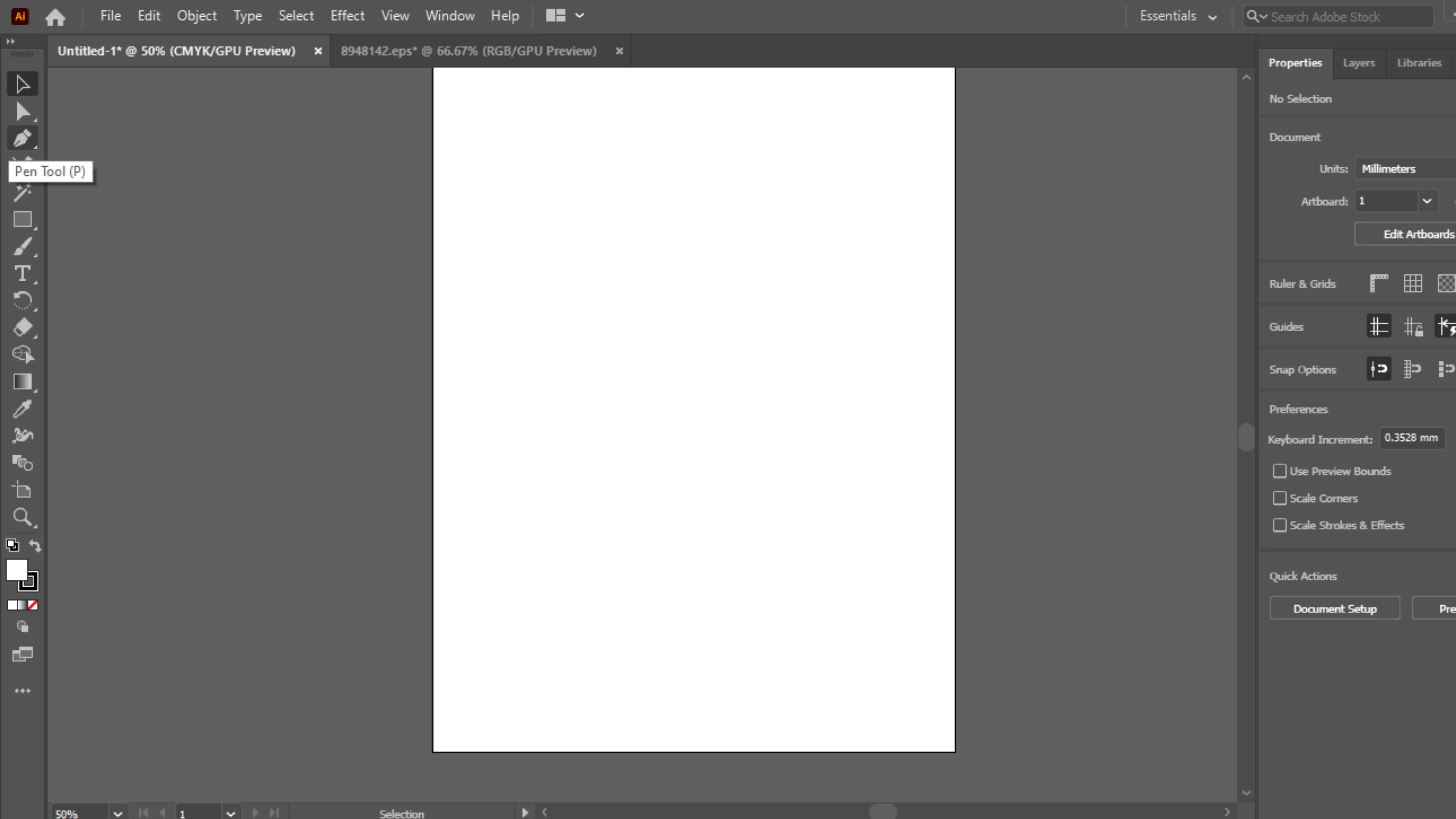Select the Selection tool arrow

click(x=23, y=84)
